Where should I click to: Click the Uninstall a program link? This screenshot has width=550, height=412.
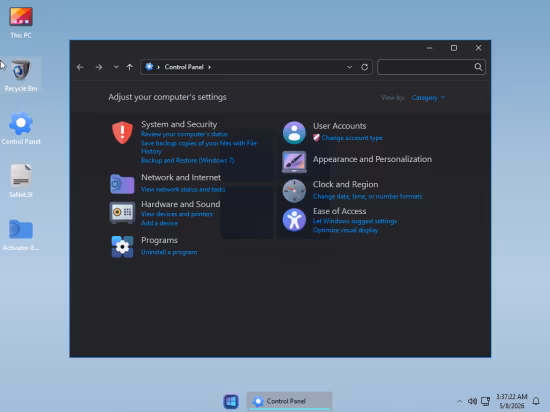click(169, 252)
